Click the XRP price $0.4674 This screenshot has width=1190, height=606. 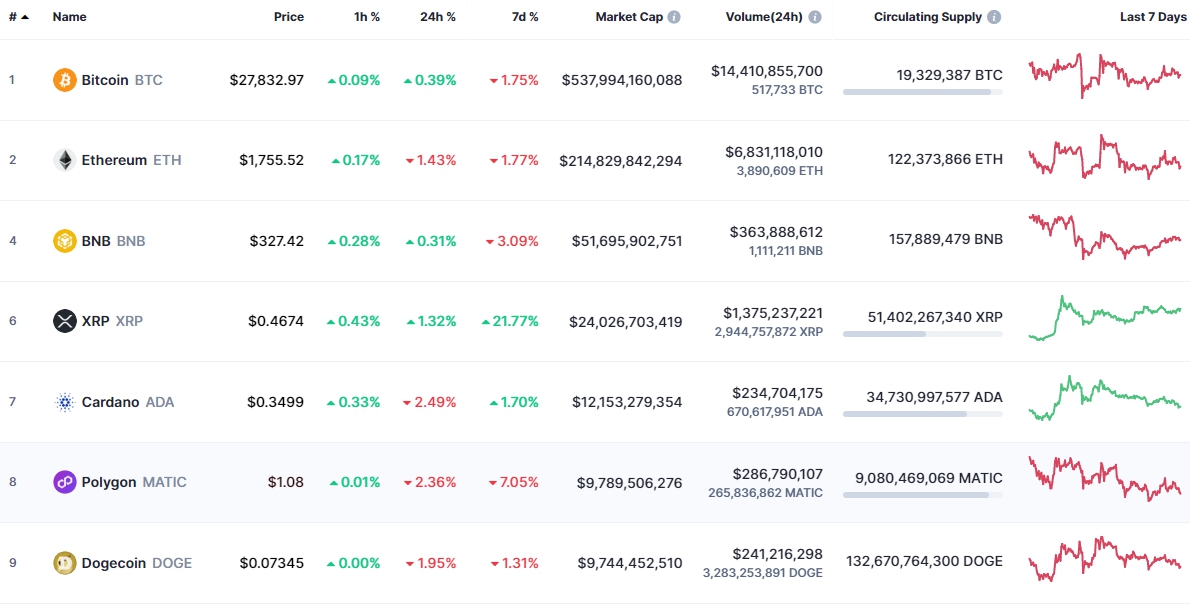pyautogui.click(x=276, y=321)
